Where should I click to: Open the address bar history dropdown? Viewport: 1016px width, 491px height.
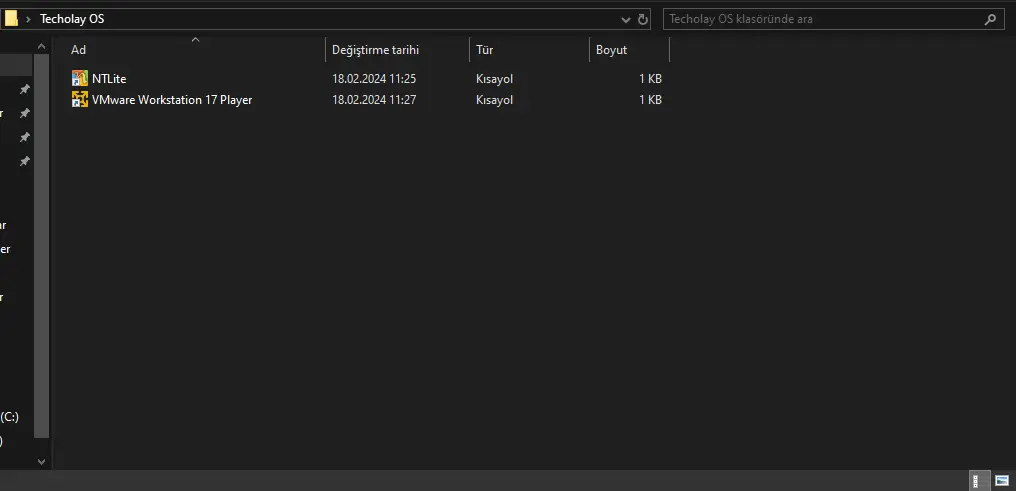coord(625,19)
